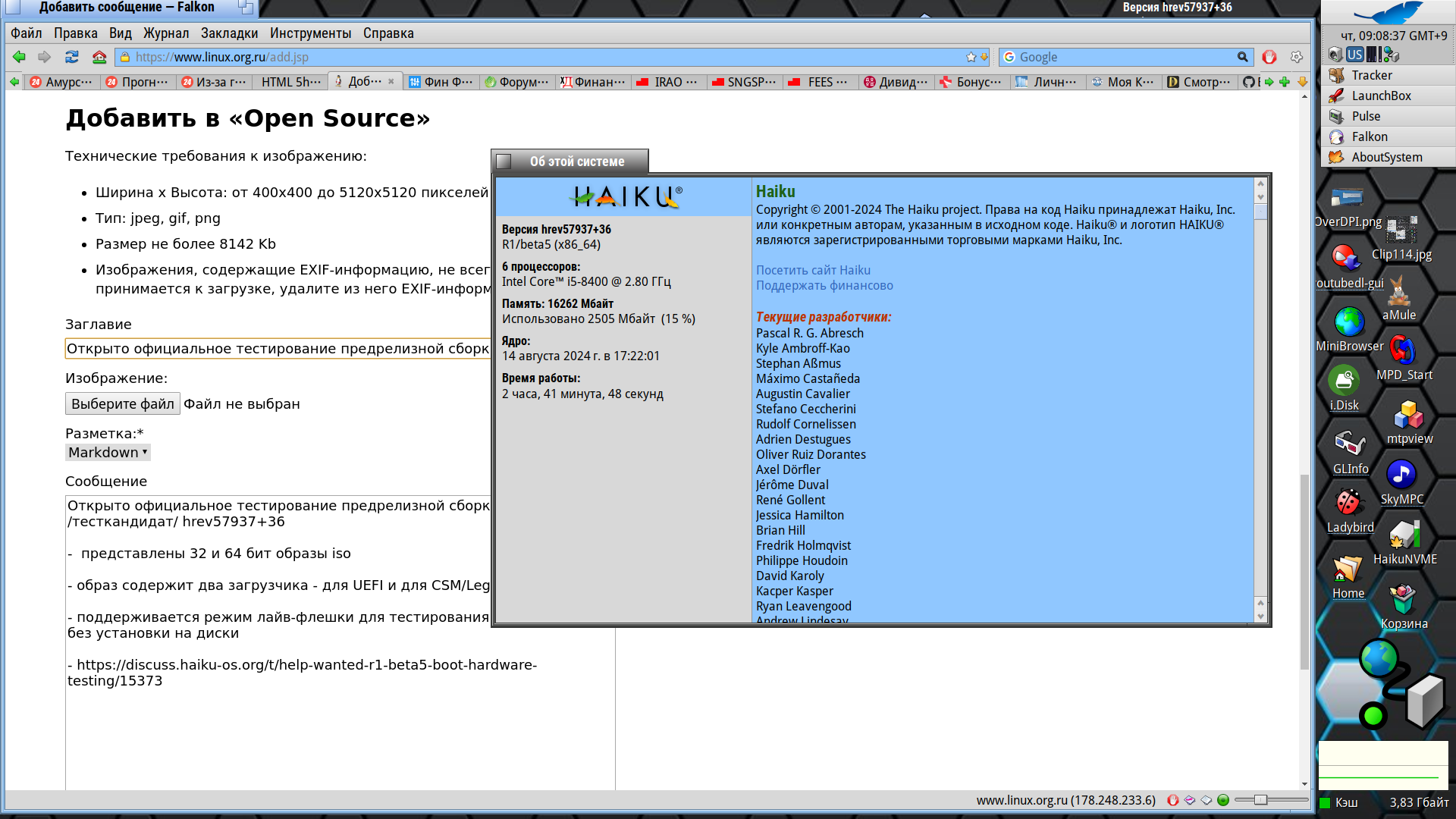Select AboutSystem in the Deskbar
This screenshot has width=1456, height=819.
(x=1388, y=157)
